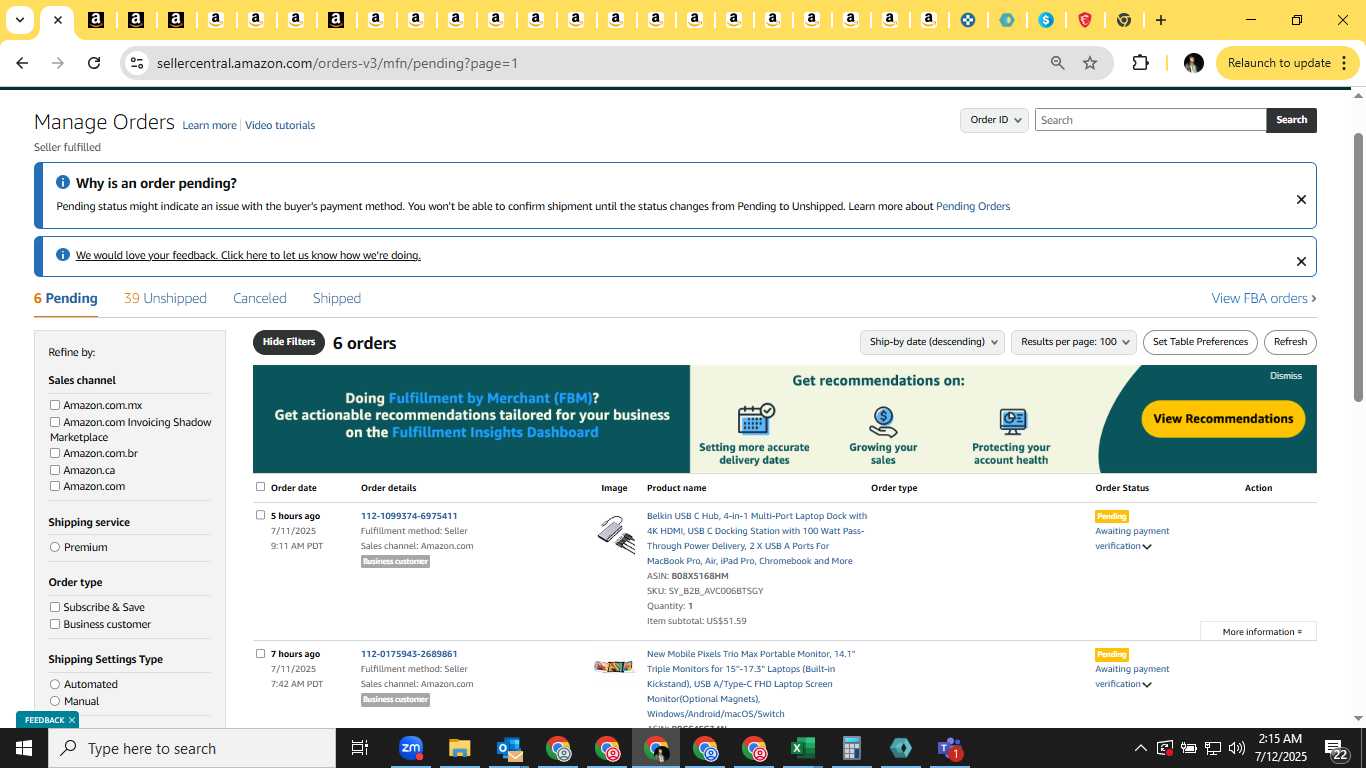Open Outlook from the taskbar
This screenshot has height=768, width=1366.
(509, 748)
